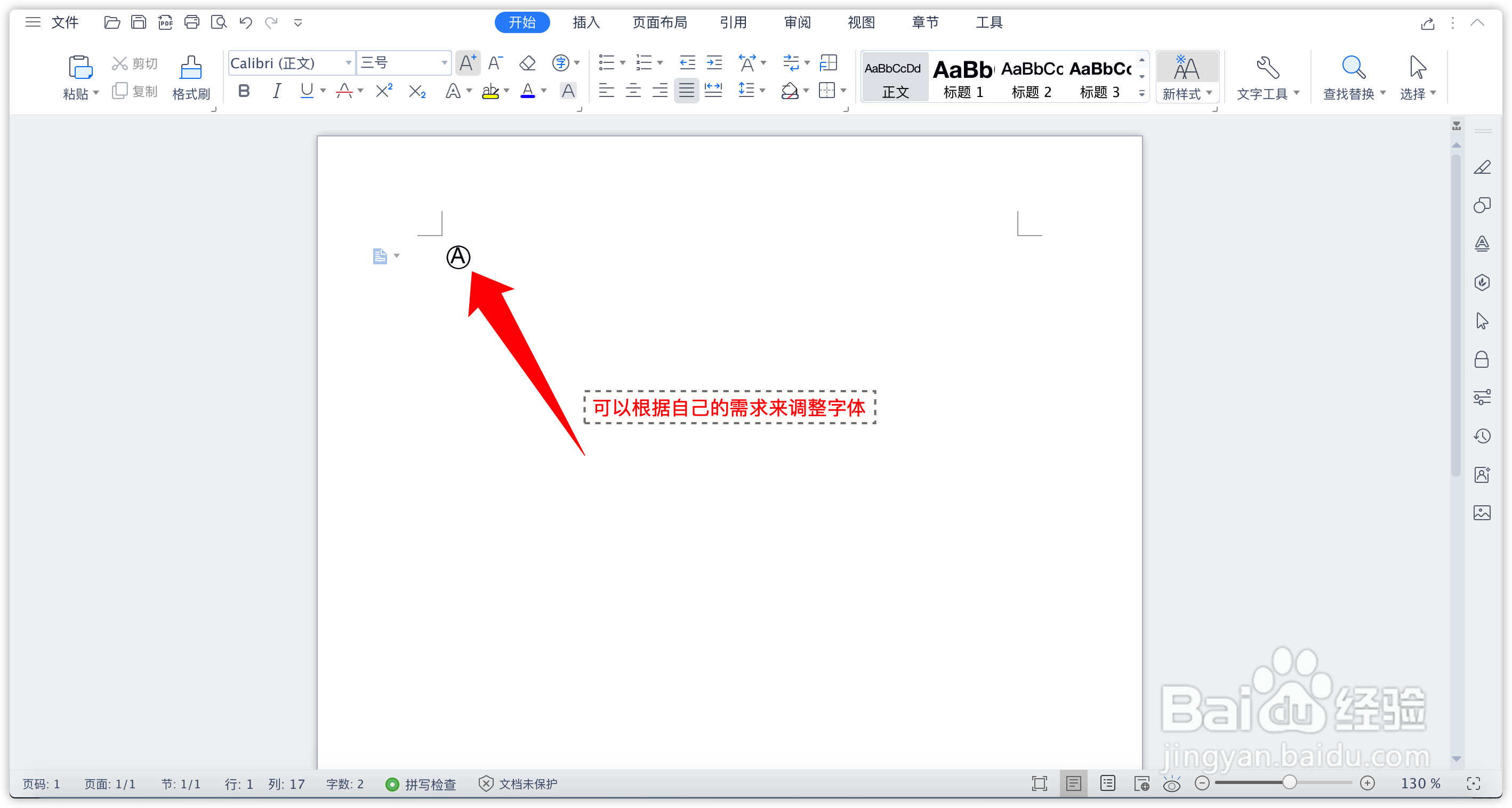Enable justified text alignment
Image resolution: width=1512 pixels, height=808 pixels.
coord(686,91)
